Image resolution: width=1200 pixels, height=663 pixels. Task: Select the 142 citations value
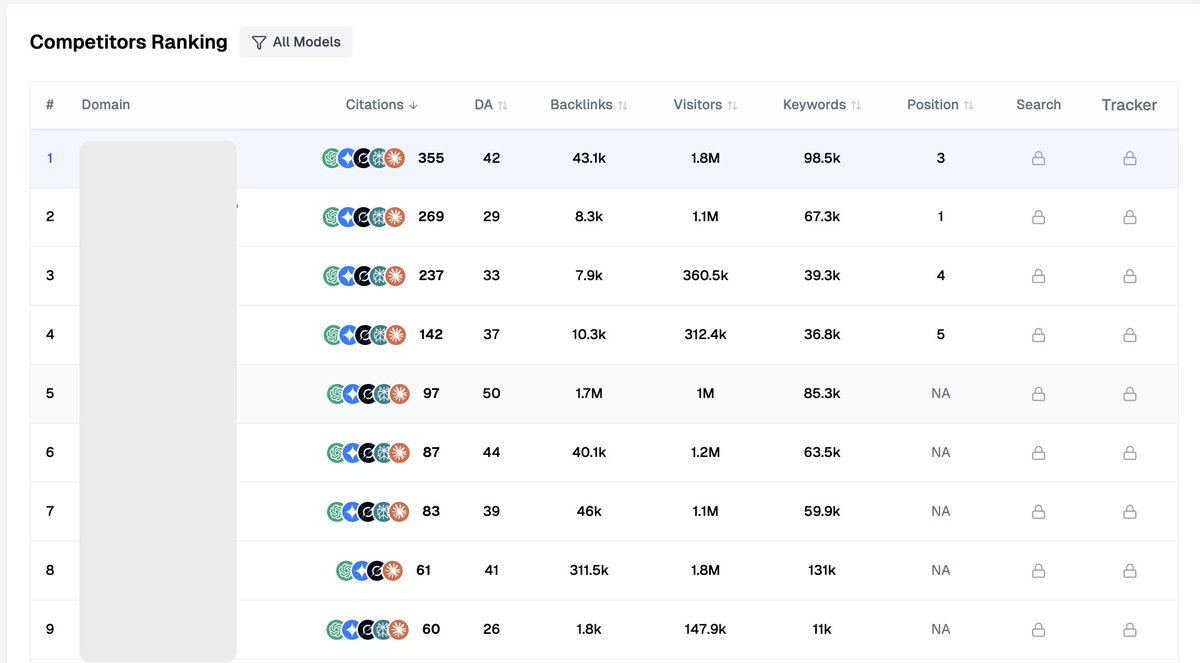(431, 335)
